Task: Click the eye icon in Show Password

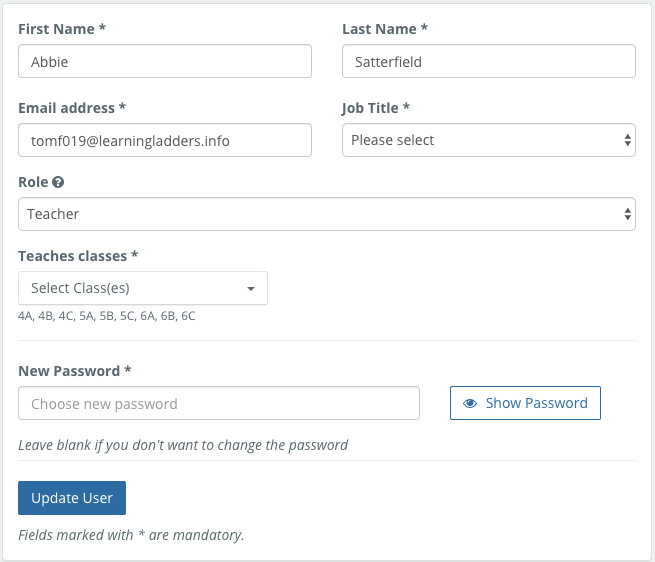Action: (470, 403)
